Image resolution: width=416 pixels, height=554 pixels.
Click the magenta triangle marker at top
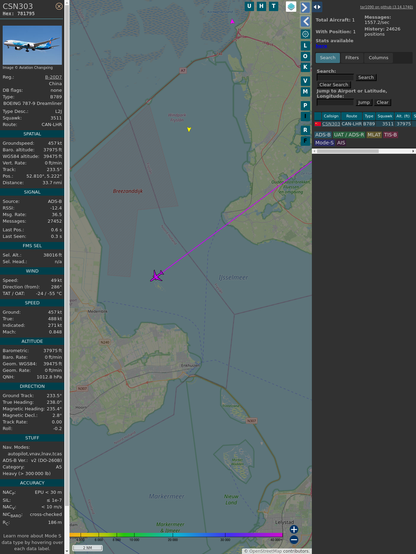pyautogui.click(x=232, y=22)
